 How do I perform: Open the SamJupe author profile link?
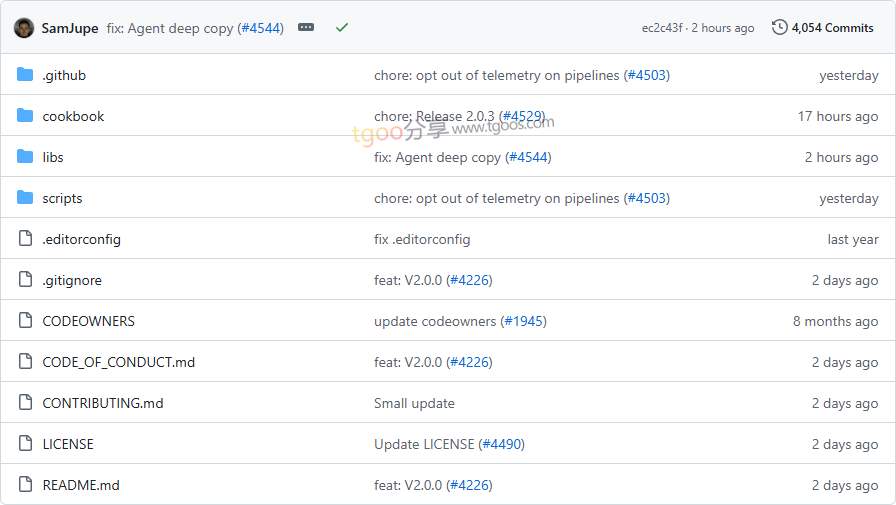(x=70, y=28)
